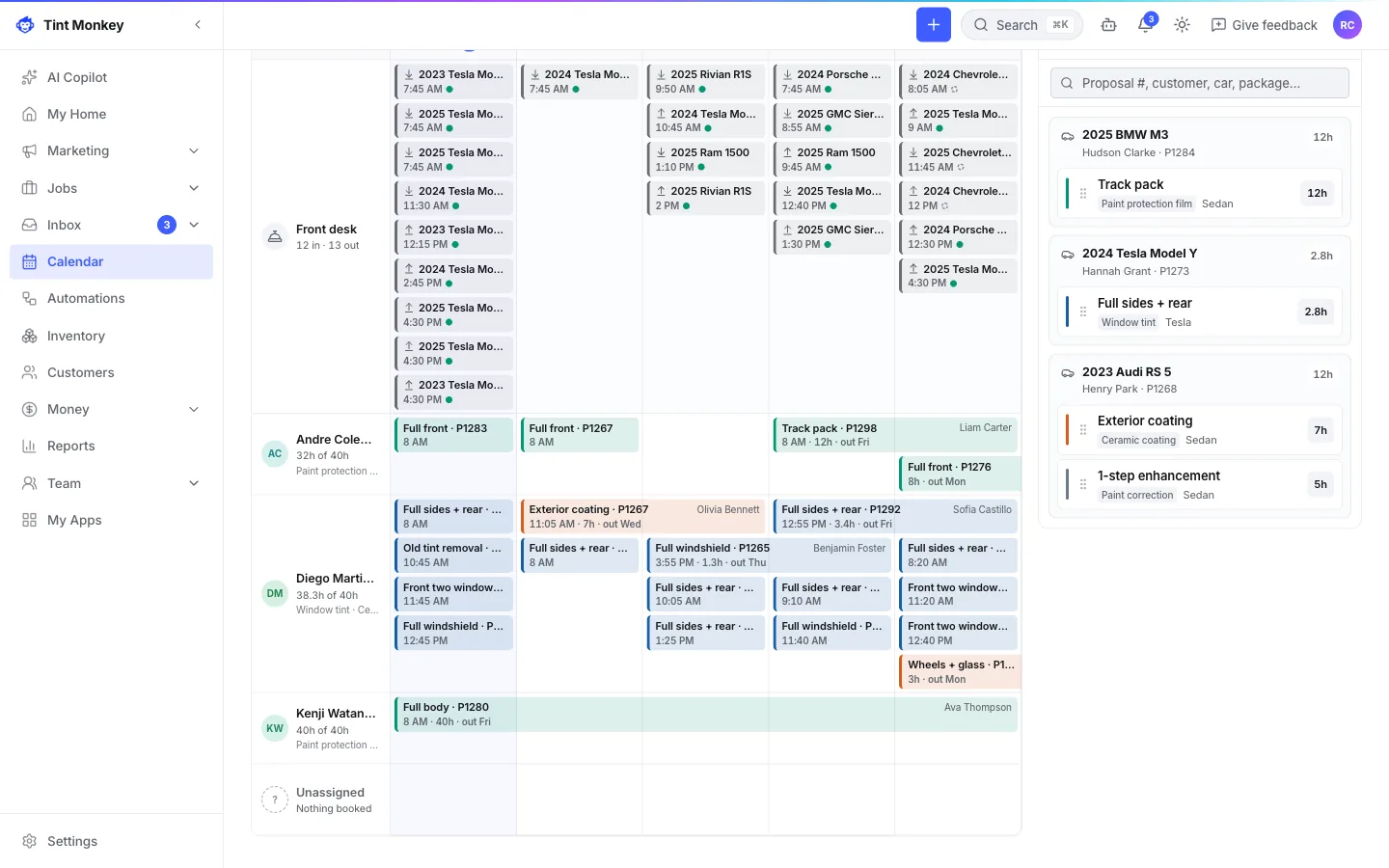Click the 1-step enhancement drag handle
The width and height of the screenshot is (1389, 868).
coord(1083,484)
